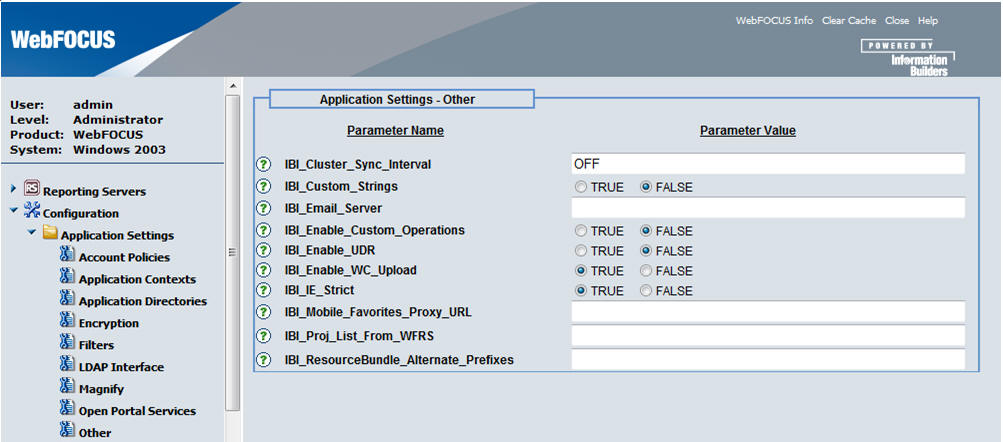Click help icon for IBI_Cluster_Sync_Interval
1003x442 pixels.
click(x=263, y=164)
